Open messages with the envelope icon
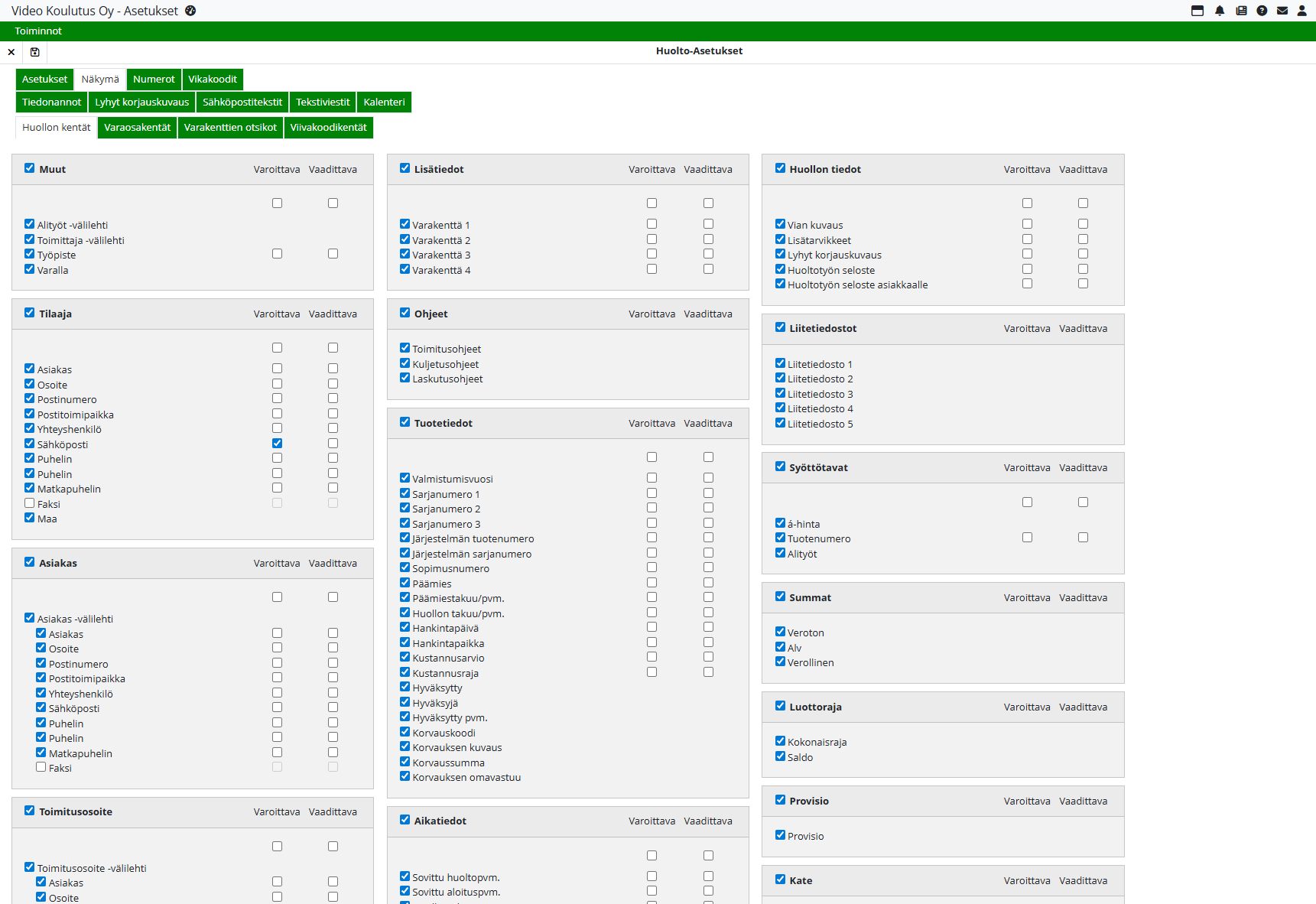Screen dimensions: 1316x904 pos(1282,11)
